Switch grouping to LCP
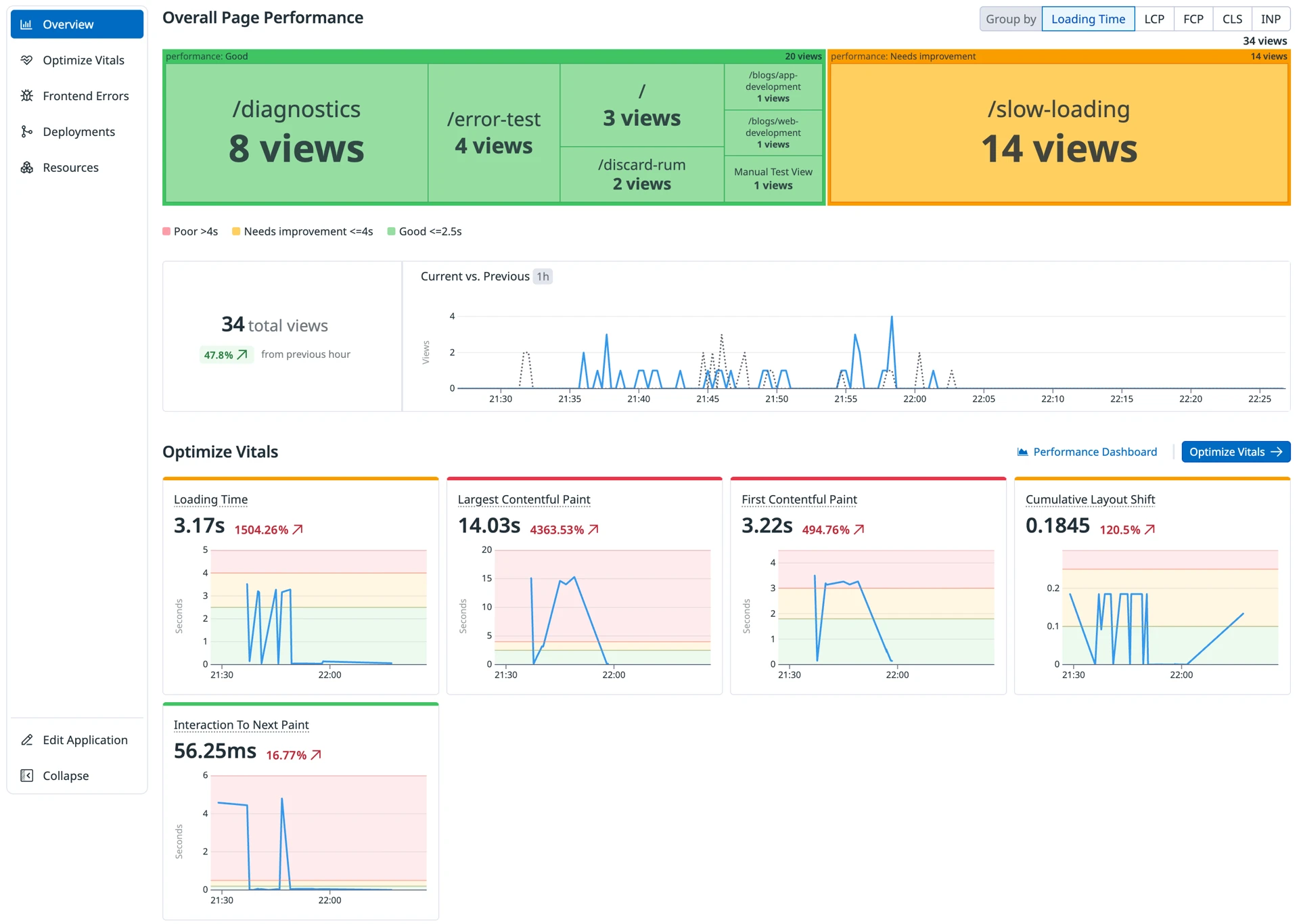This screenshot has width=1299, height=924. point(1154,19)
